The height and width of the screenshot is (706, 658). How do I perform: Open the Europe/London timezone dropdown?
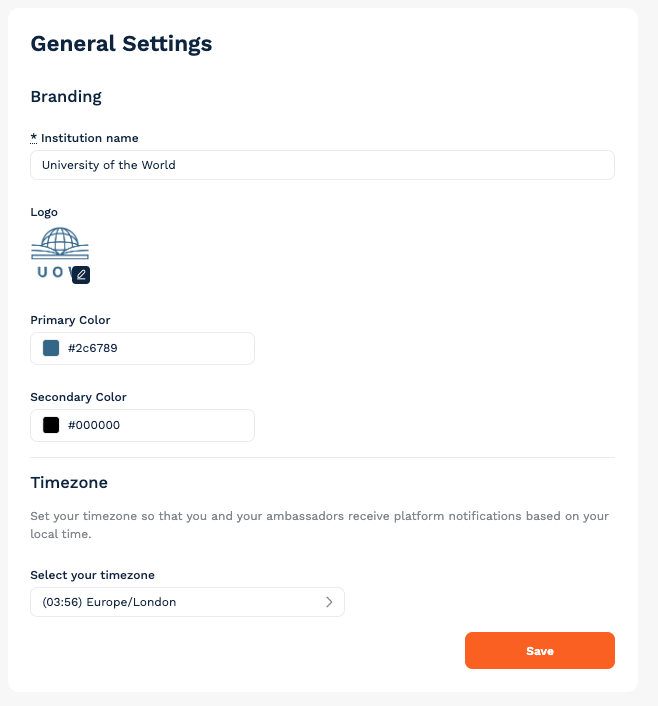tap(187, 602)
